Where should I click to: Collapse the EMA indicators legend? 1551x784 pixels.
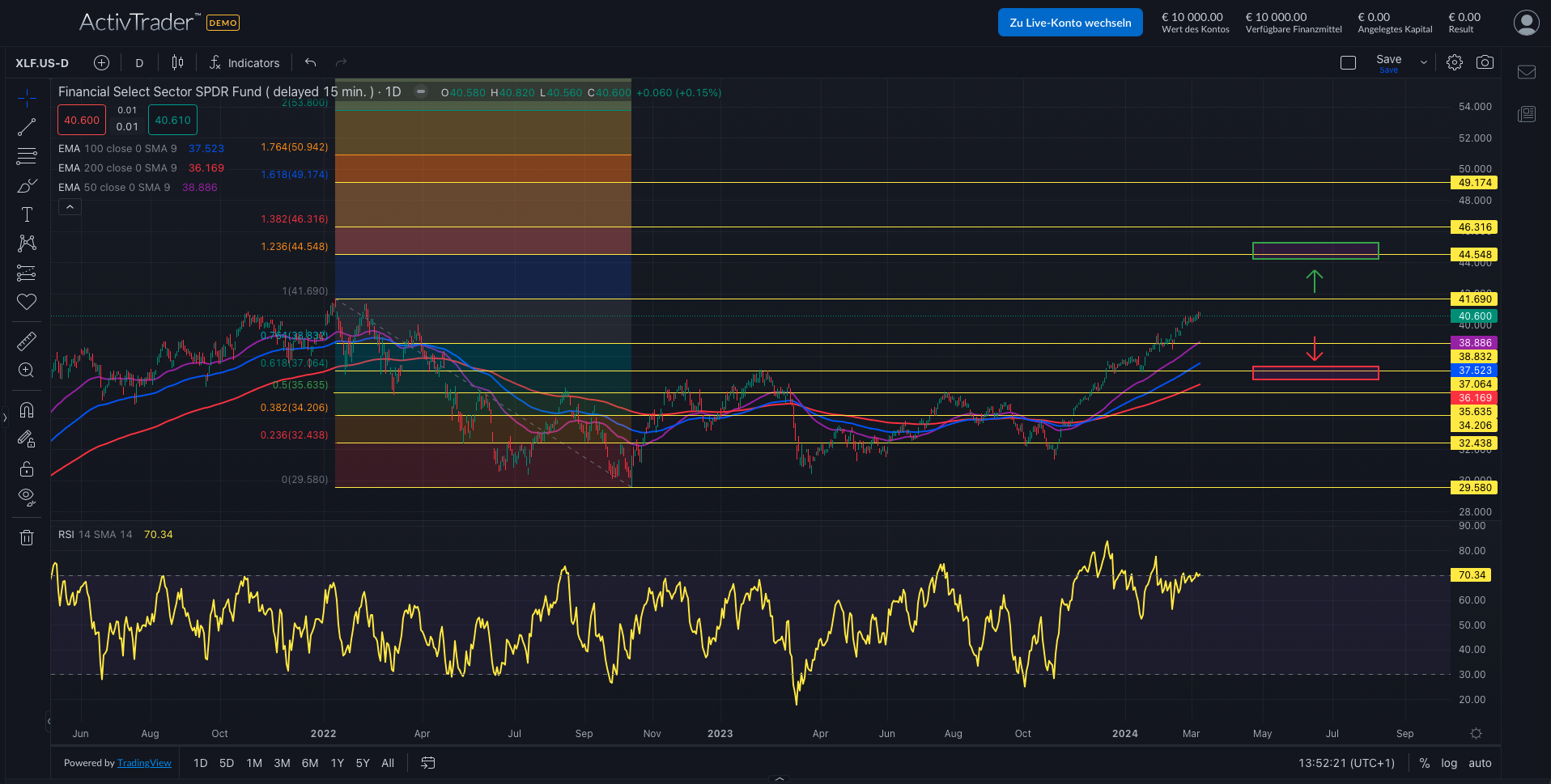click(x=70, y=206)
